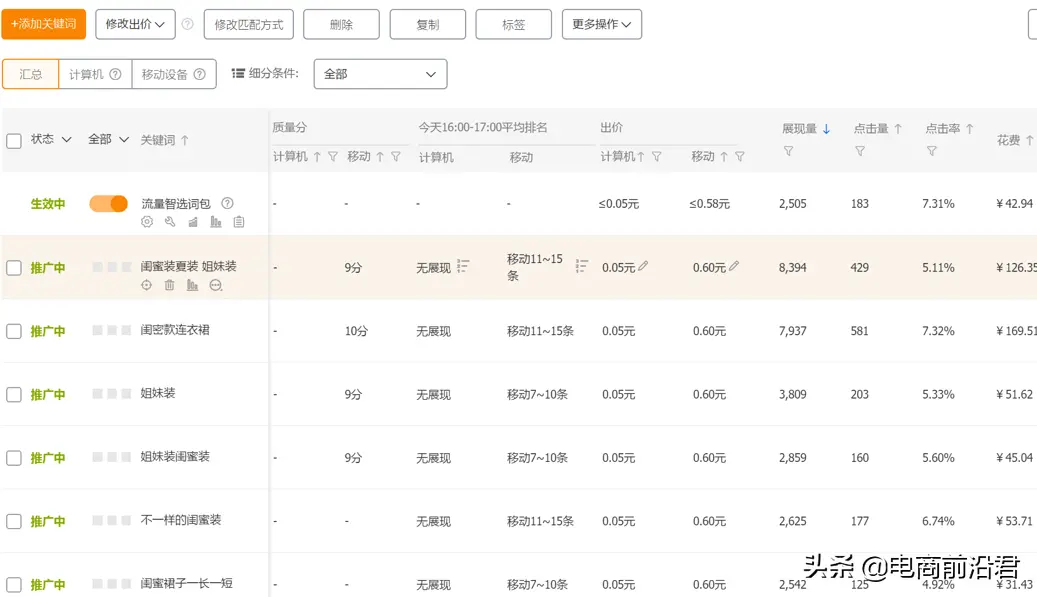Check select-all checkbox in table header
Screen dimensions: 1037x597
coord(14,140)
